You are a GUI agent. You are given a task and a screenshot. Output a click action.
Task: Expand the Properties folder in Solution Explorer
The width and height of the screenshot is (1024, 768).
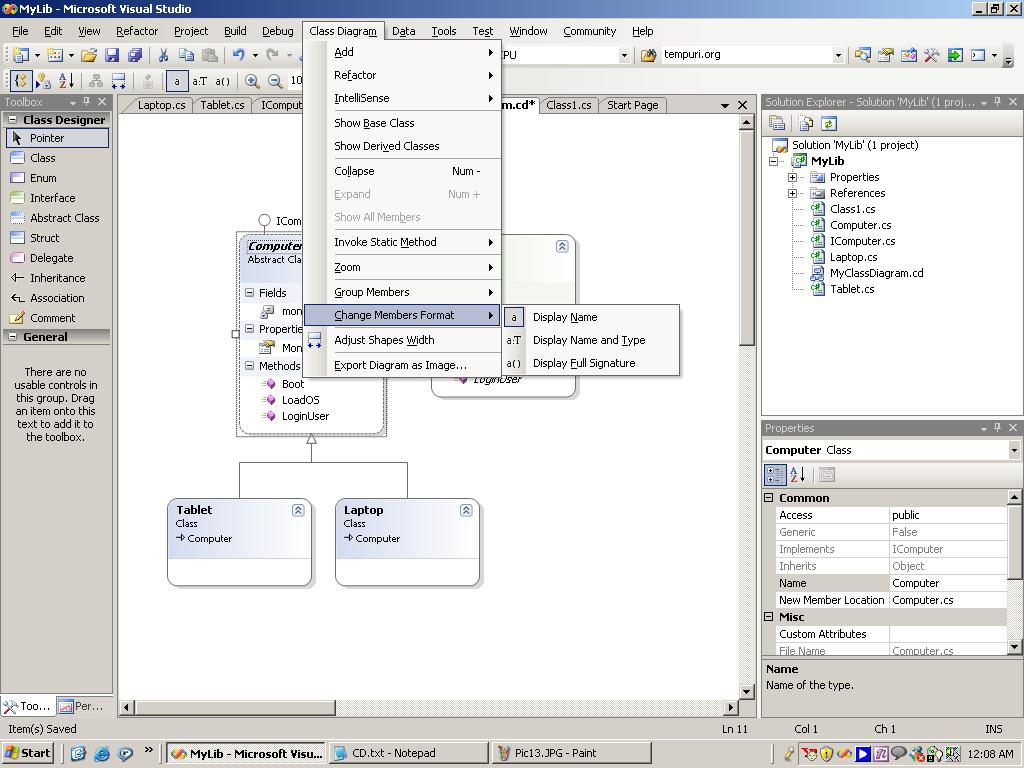(x=792, y=177)
